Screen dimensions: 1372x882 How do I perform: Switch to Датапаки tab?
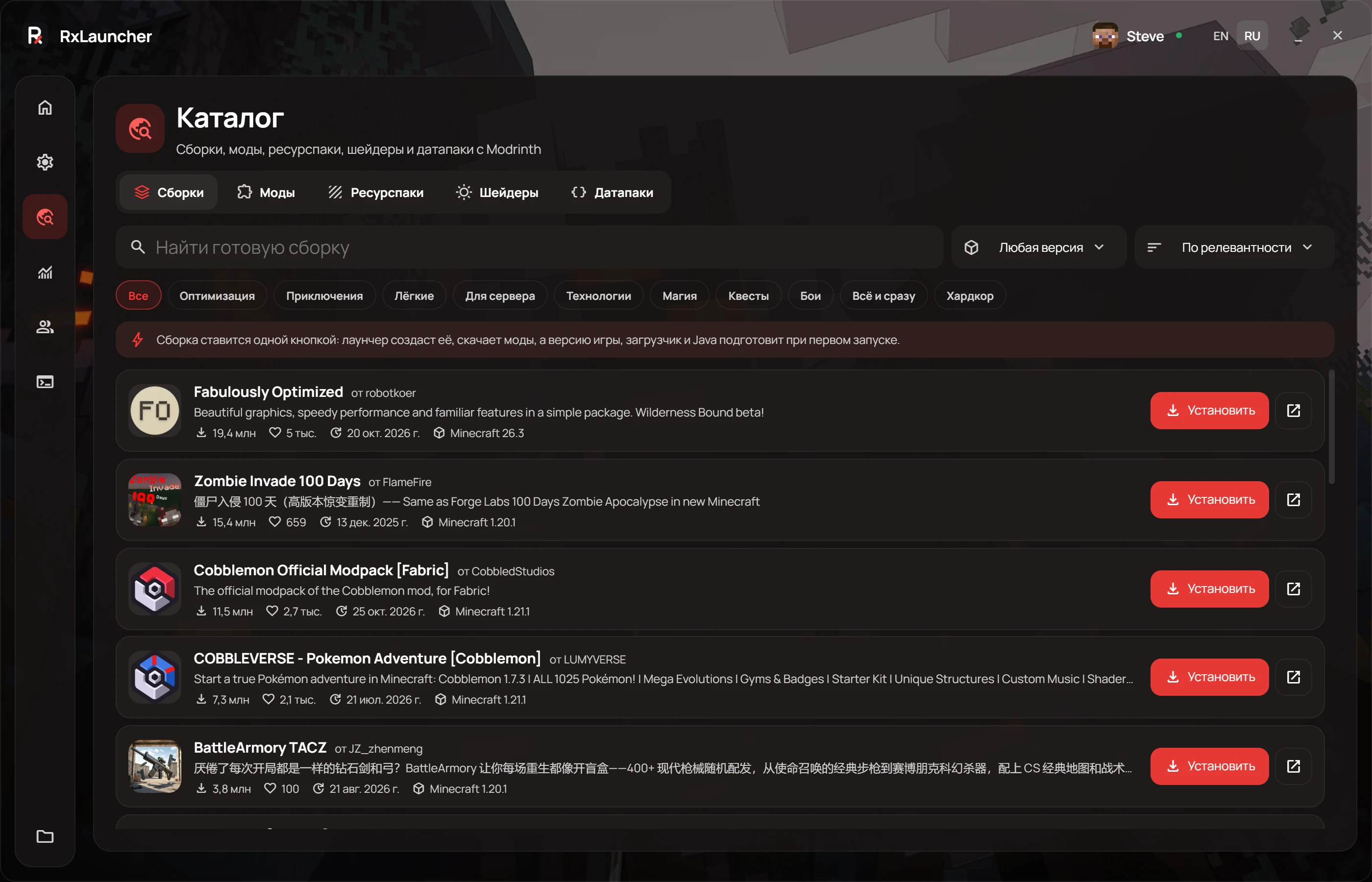[612, 193]
